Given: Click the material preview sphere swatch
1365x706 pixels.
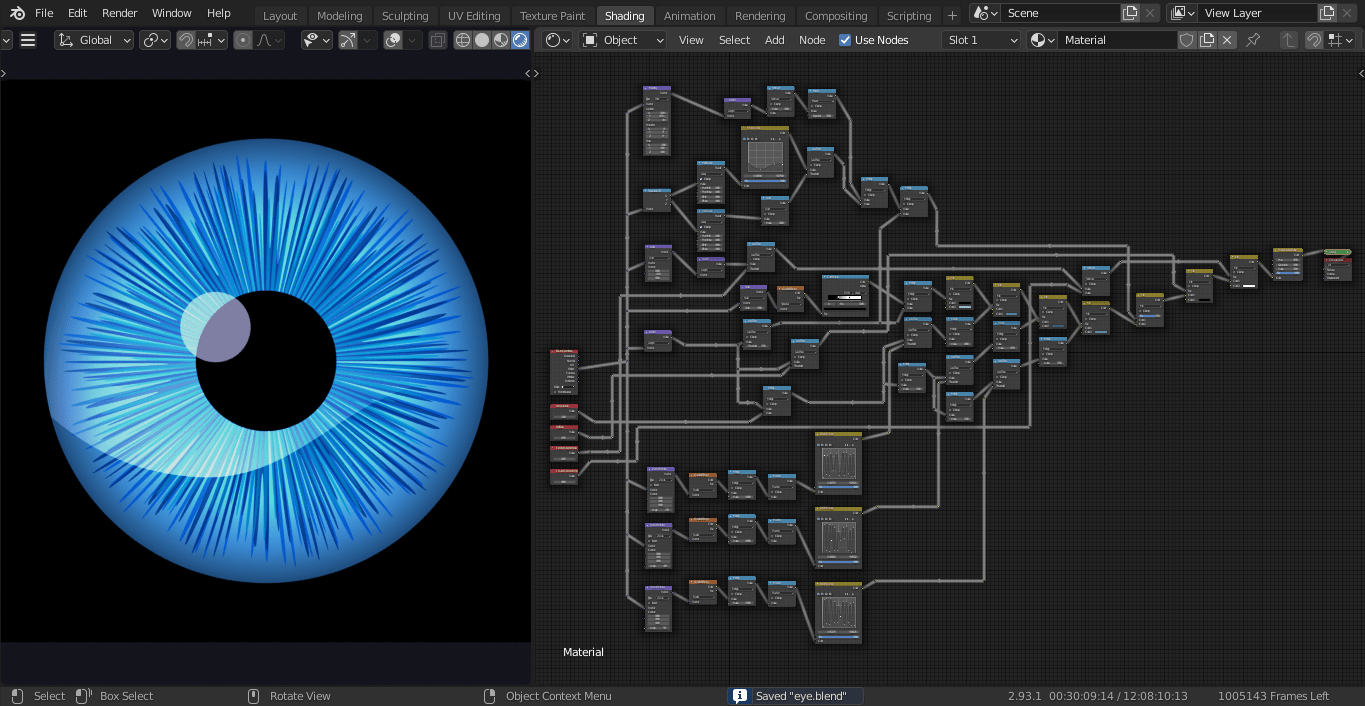Looking at the screenshot, I should (1038, 40).
